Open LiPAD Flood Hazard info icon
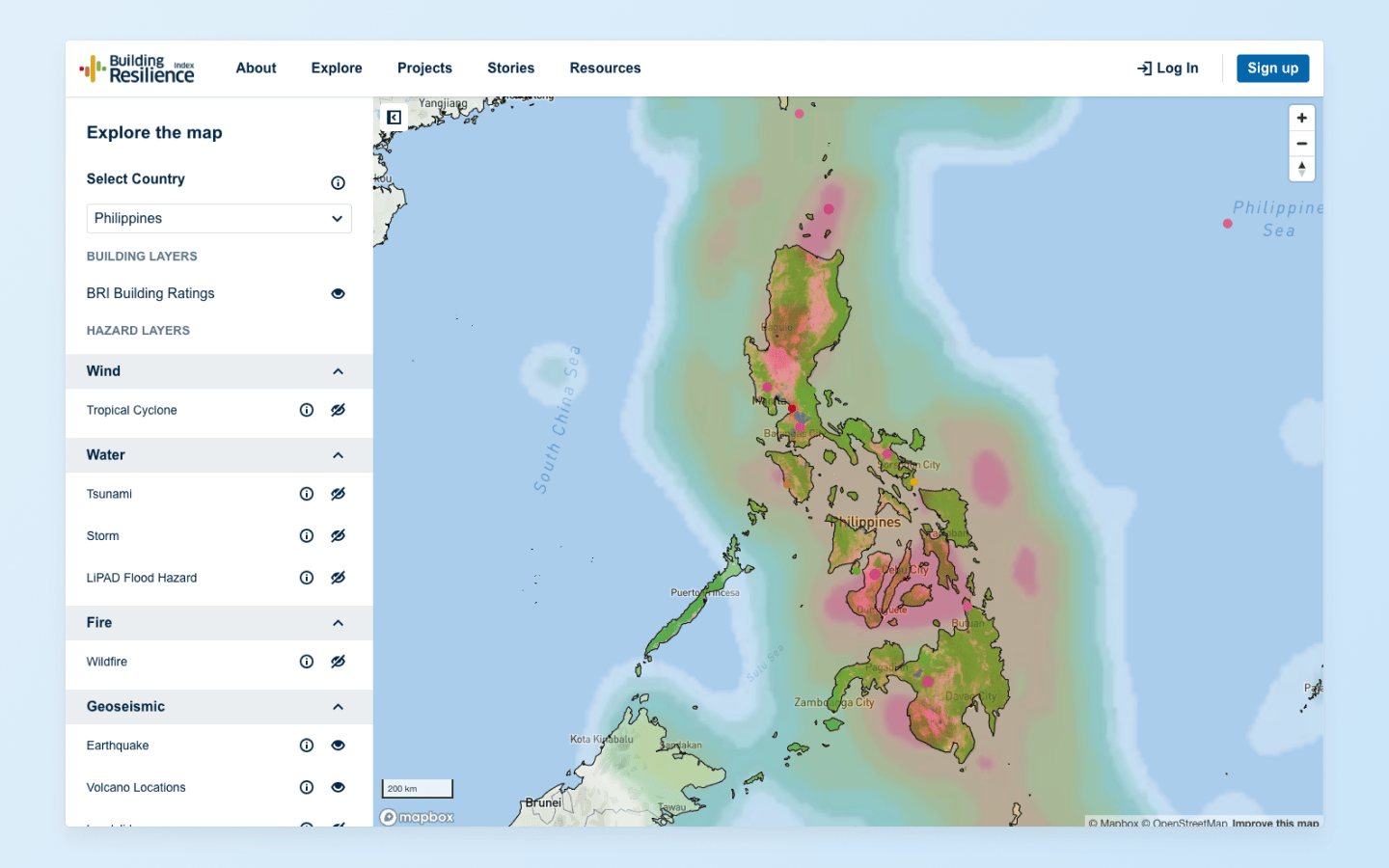Viewport: 1389px width, 868px height. click(x=307, y=578)
